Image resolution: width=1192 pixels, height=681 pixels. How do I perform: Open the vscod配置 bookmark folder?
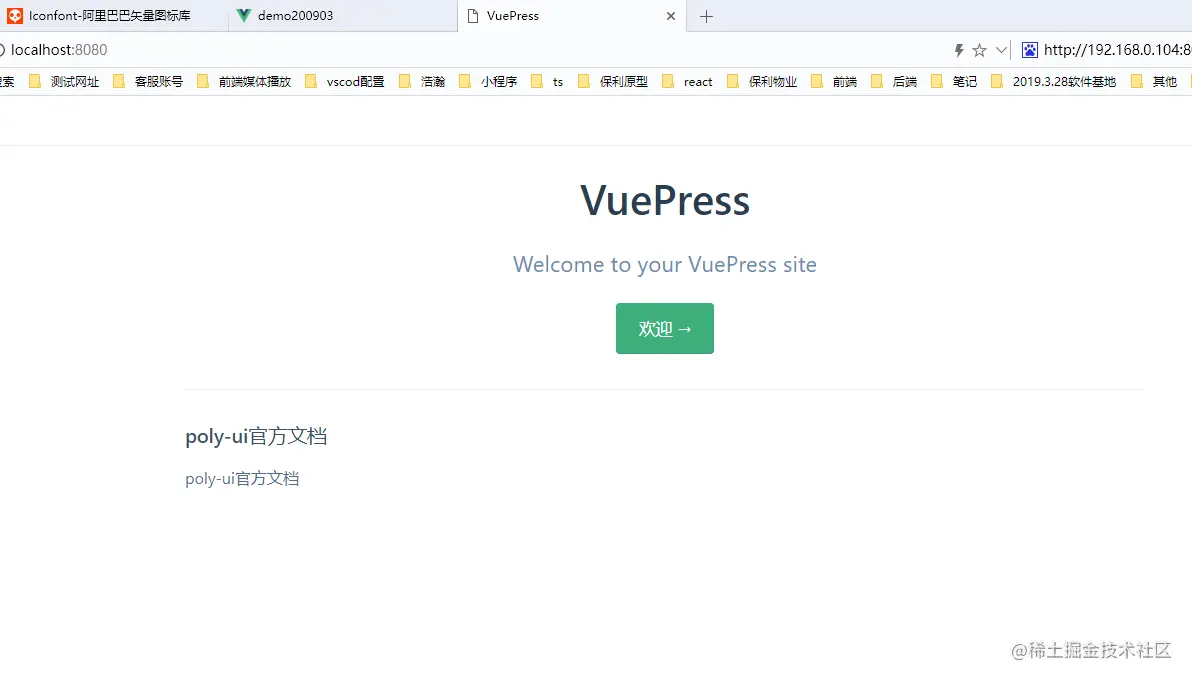(344, 81)
